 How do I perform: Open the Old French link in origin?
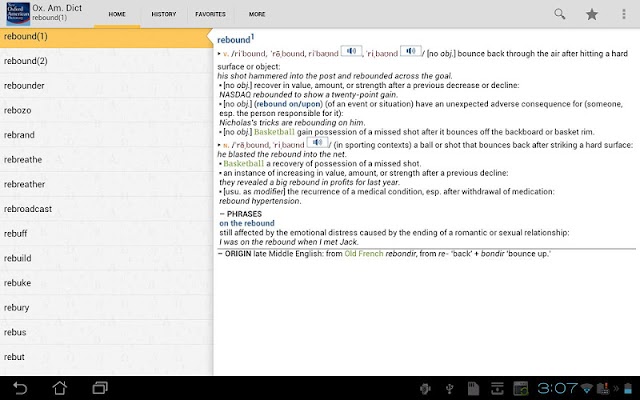(x=364, y=253)
